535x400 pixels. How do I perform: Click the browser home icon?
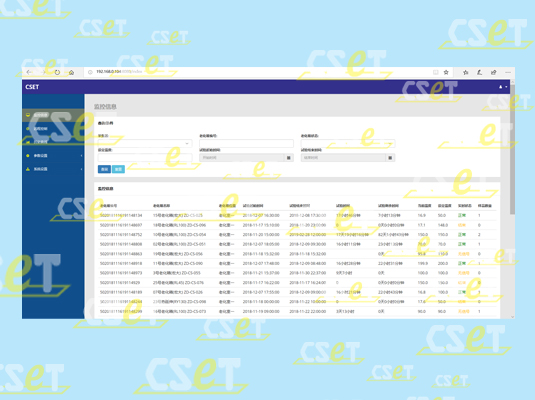coord(71,72)
